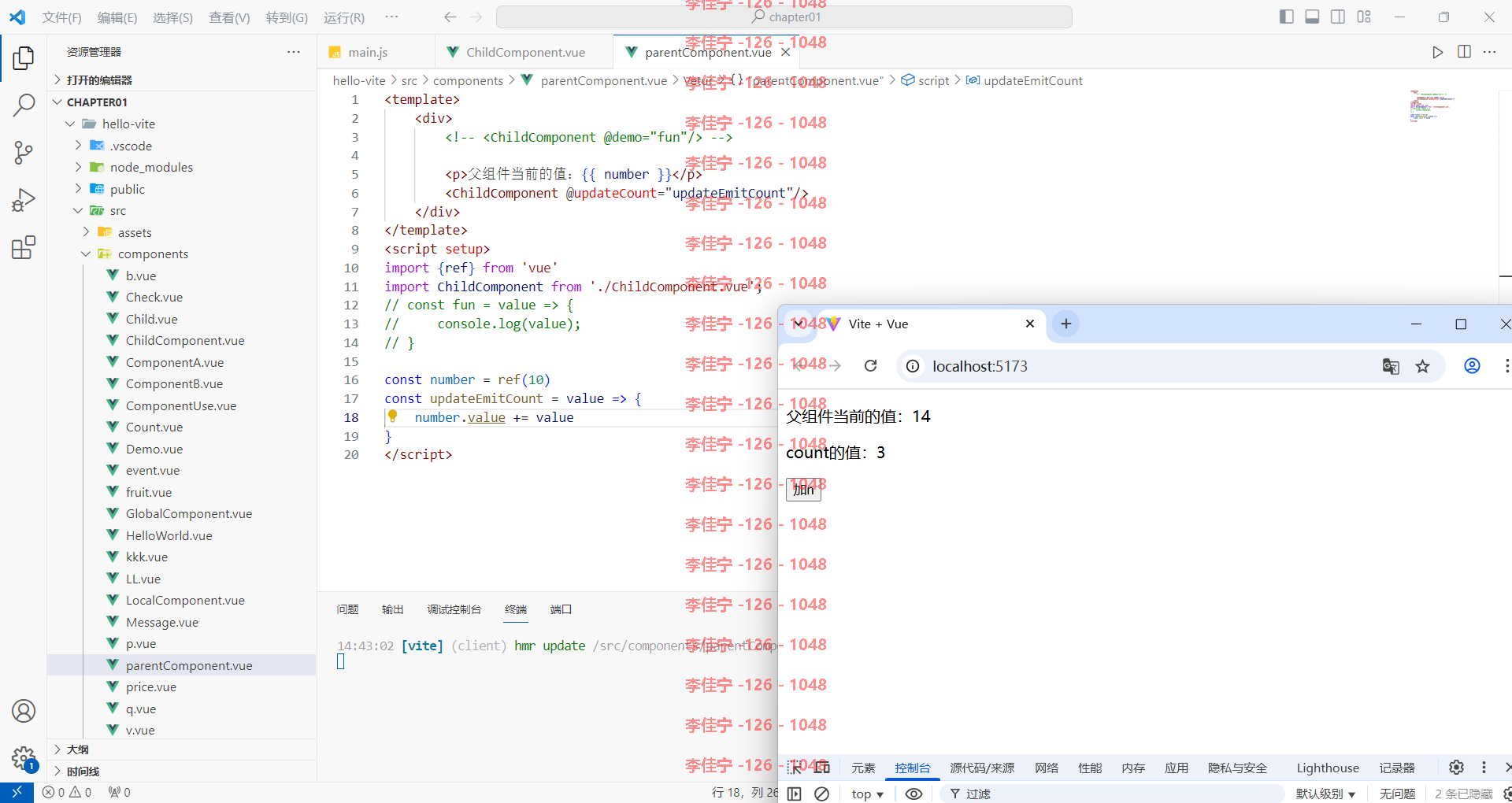Image resolution: width=1512 pixels, height=803 pixels.
Task: Split the editor to the right
Action: pyautogui.click(x=1464, y=52)
